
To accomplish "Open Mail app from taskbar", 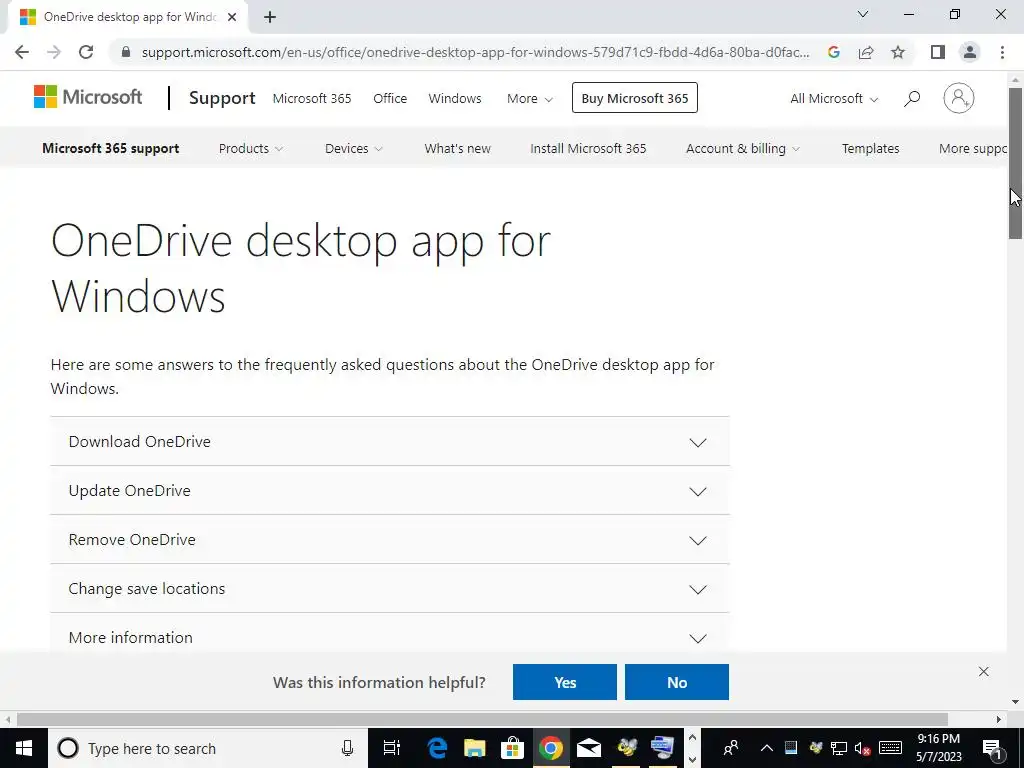I will 588,748.
